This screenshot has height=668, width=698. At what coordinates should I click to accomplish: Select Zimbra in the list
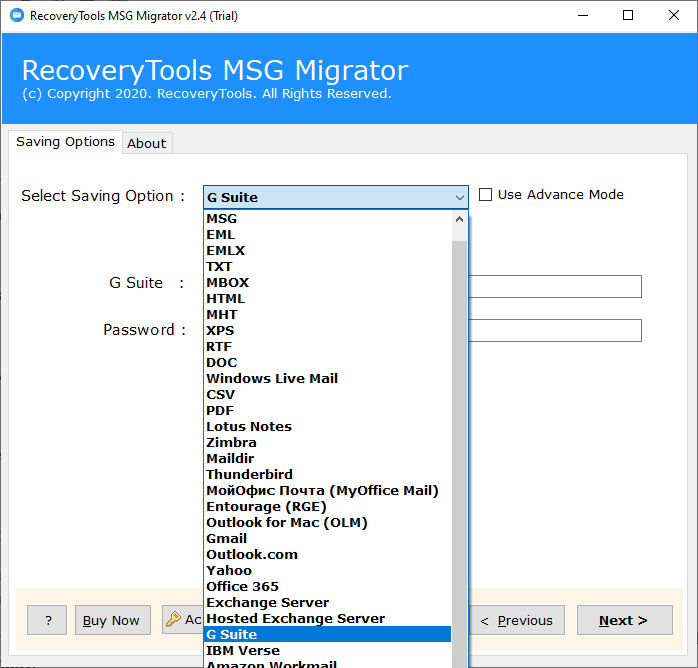click(328, 443)
